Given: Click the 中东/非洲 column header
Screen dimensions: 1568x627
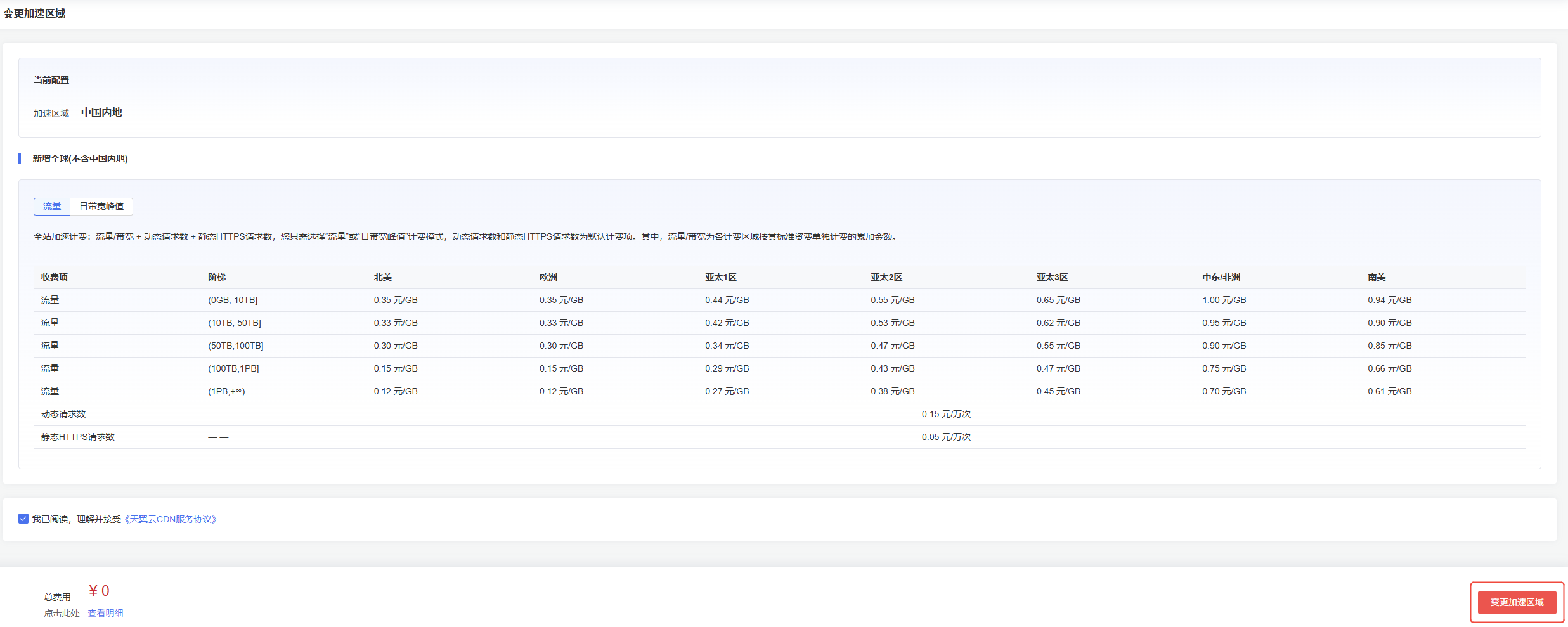Looking at the screenshot, I should coord(1219,277).
